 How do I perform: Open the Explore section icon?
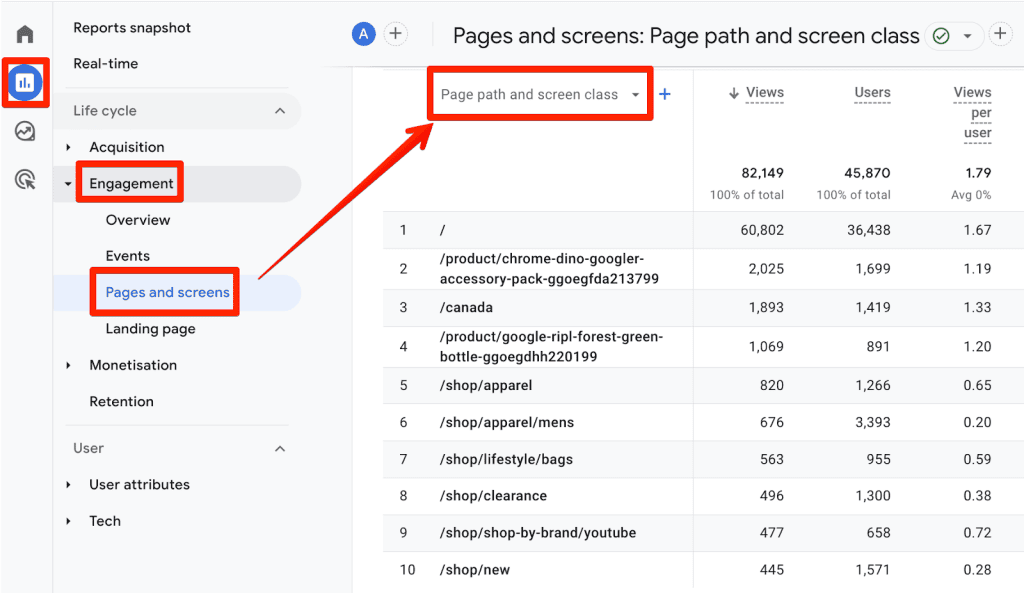23,131
